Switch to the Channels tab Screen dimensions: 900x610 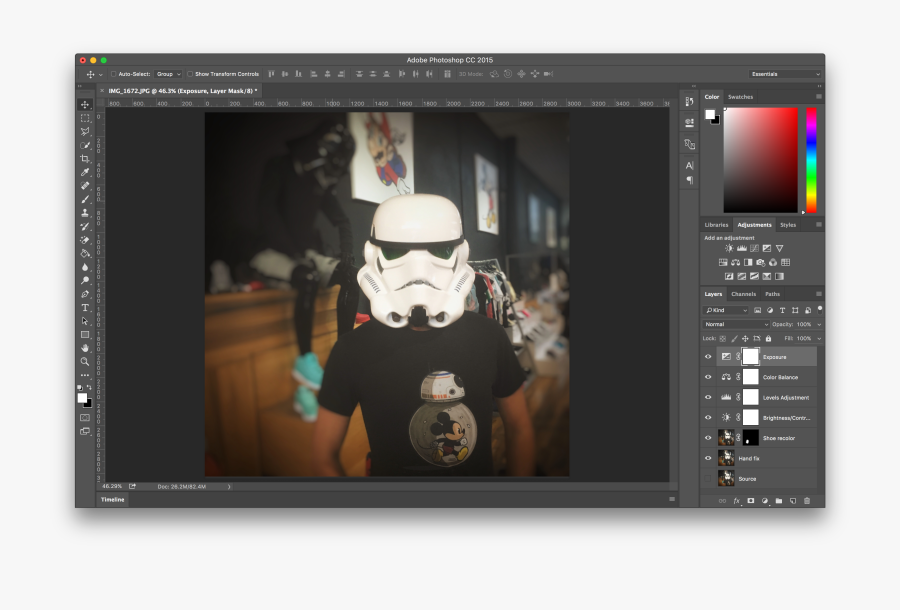[743, 294]
